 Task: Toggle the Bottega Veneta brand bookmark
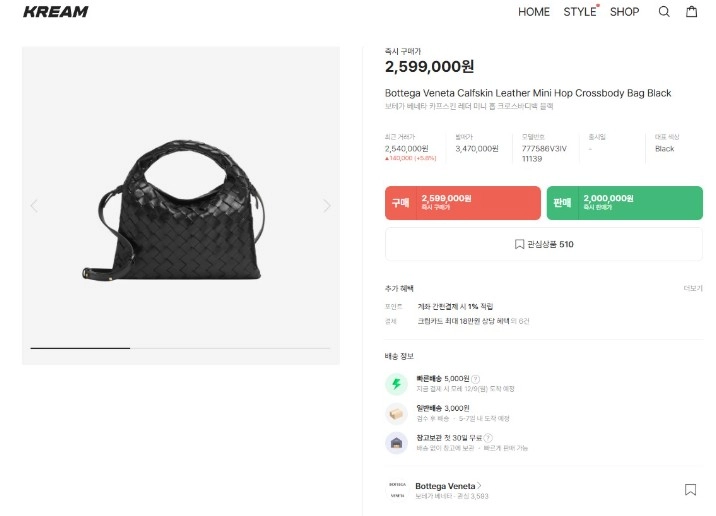point(690,489)
